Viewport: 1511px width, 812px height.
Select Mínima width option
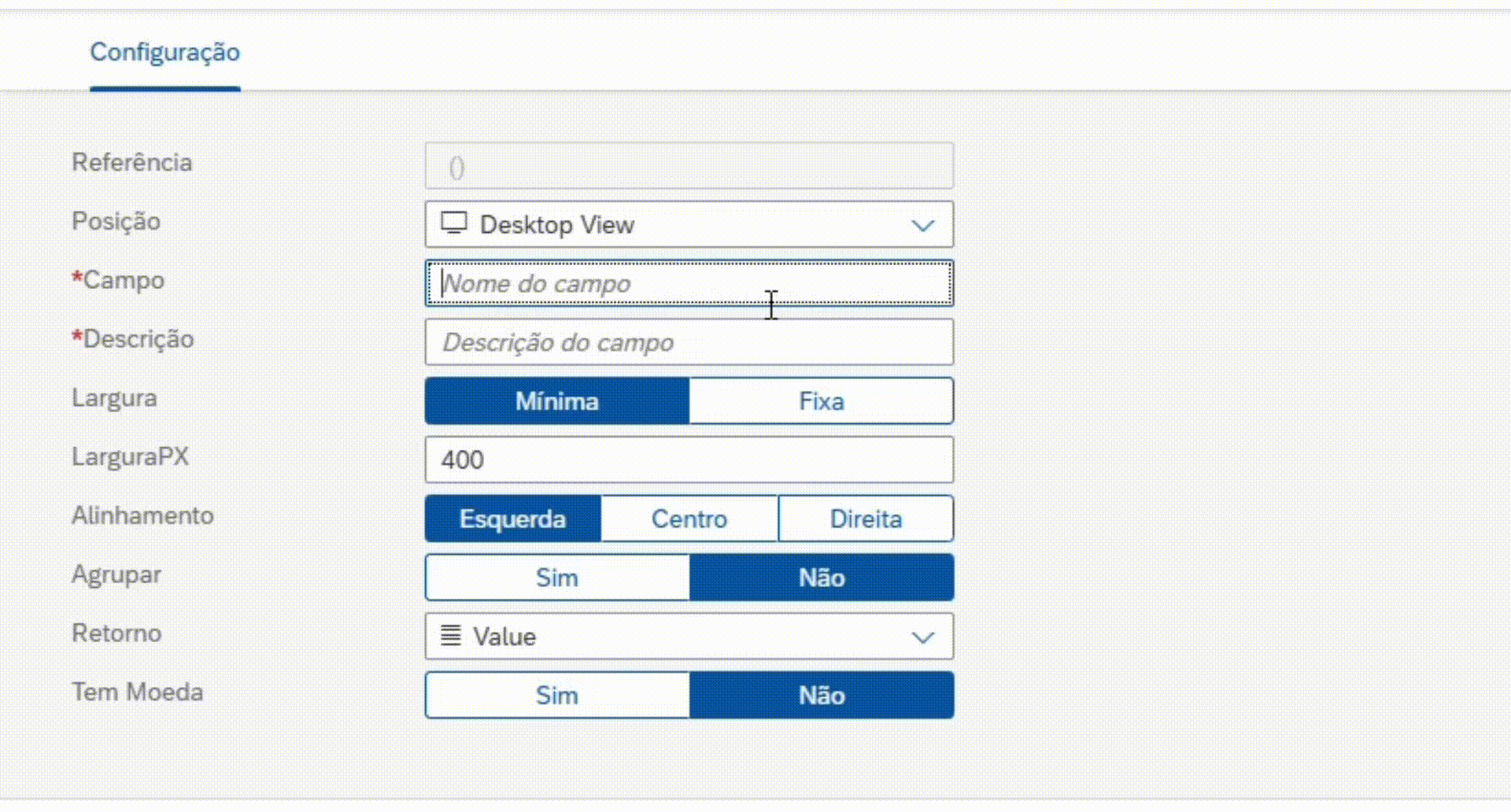557,401
